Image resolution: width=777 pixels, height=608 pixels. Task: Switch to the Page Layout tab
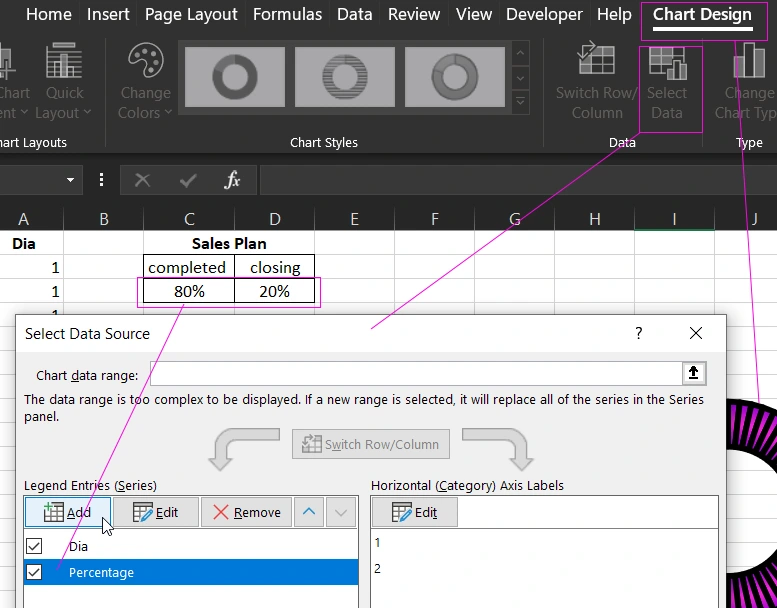pos(191,14)
